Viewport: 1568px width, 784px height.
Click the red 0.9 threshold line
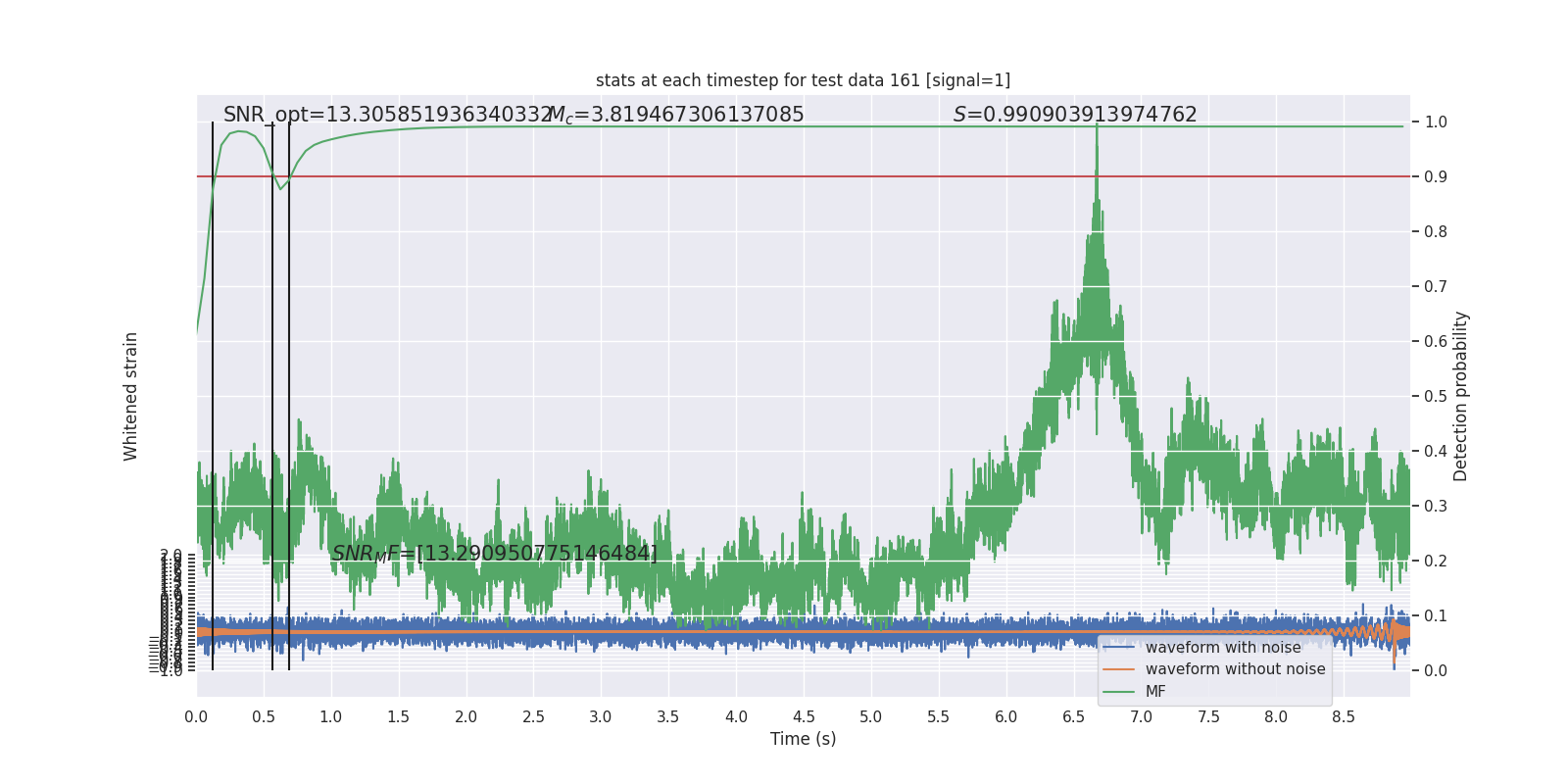[x=804, y=177]
